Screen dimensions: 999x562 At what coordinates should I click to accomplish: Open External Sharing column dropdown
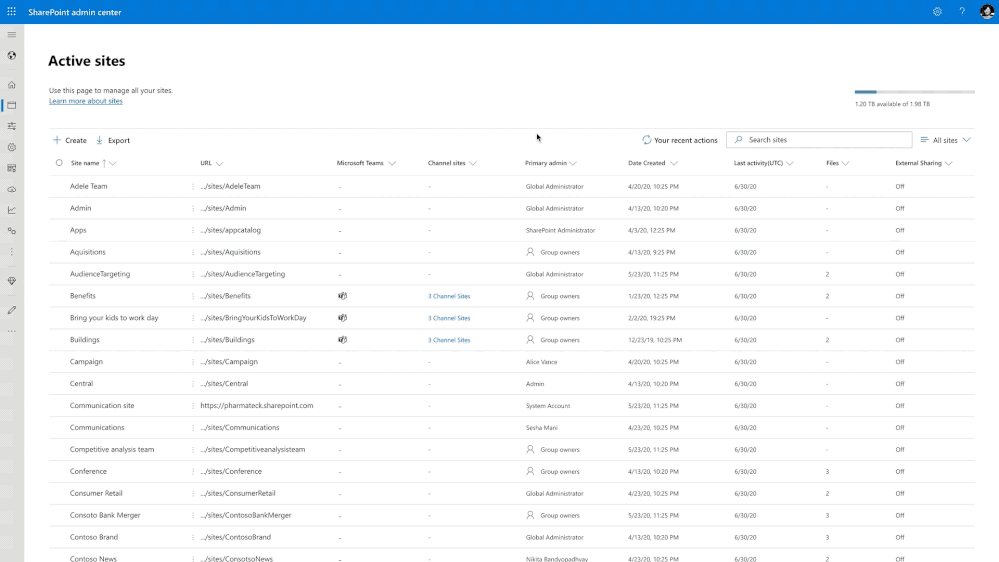click(x=949, y=164)
